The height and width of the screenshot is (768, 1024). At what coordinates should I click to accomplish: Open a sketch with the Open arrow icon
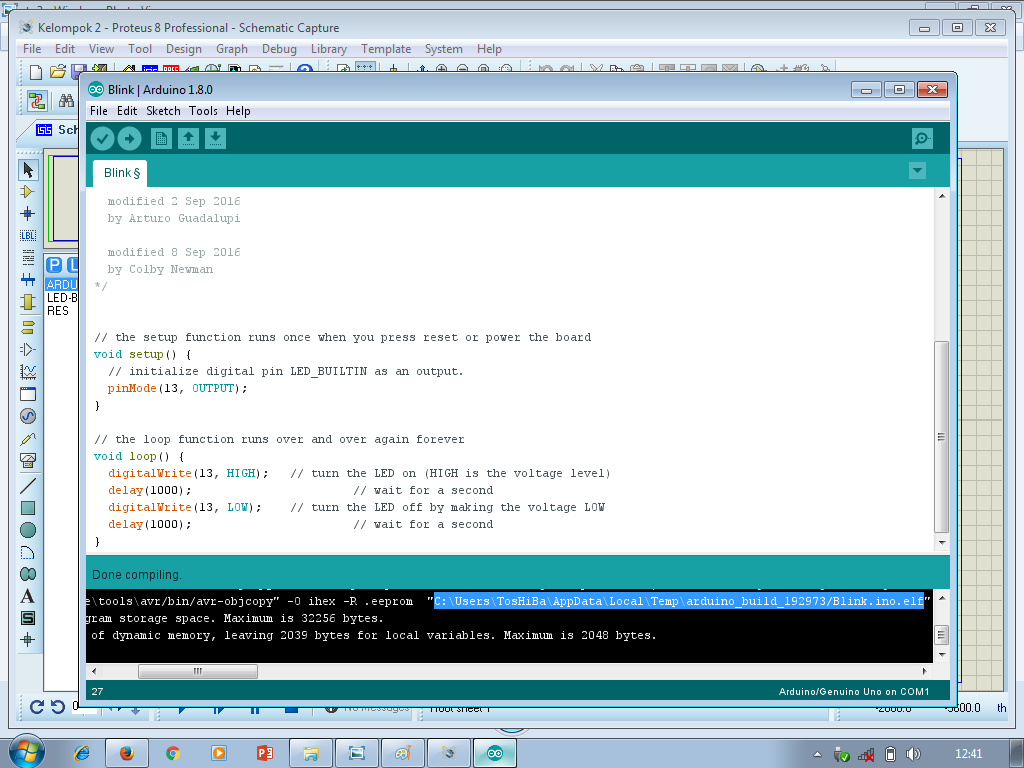pos(189,138)
